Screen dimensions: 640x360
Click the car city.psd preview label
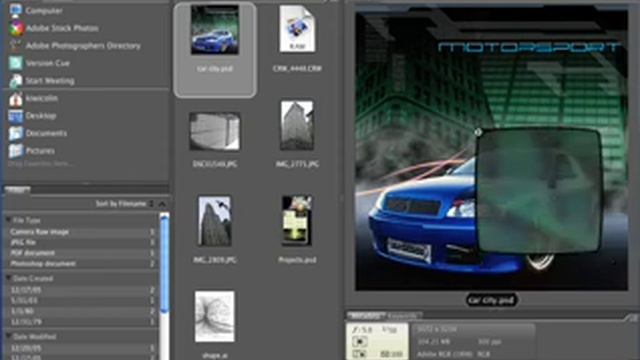[491, 300]
